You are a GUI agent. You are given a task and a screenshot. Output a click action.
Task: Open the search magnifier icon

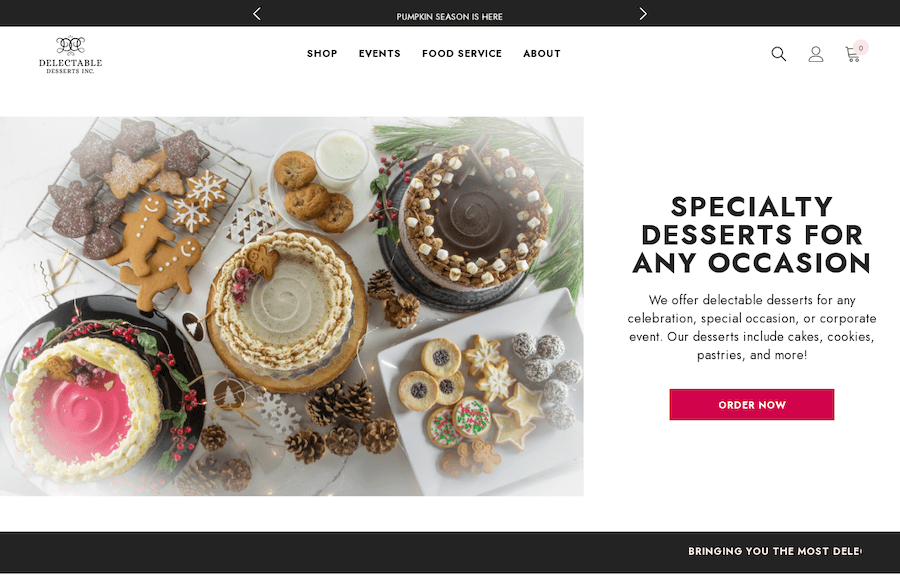[x=778, y=54]
